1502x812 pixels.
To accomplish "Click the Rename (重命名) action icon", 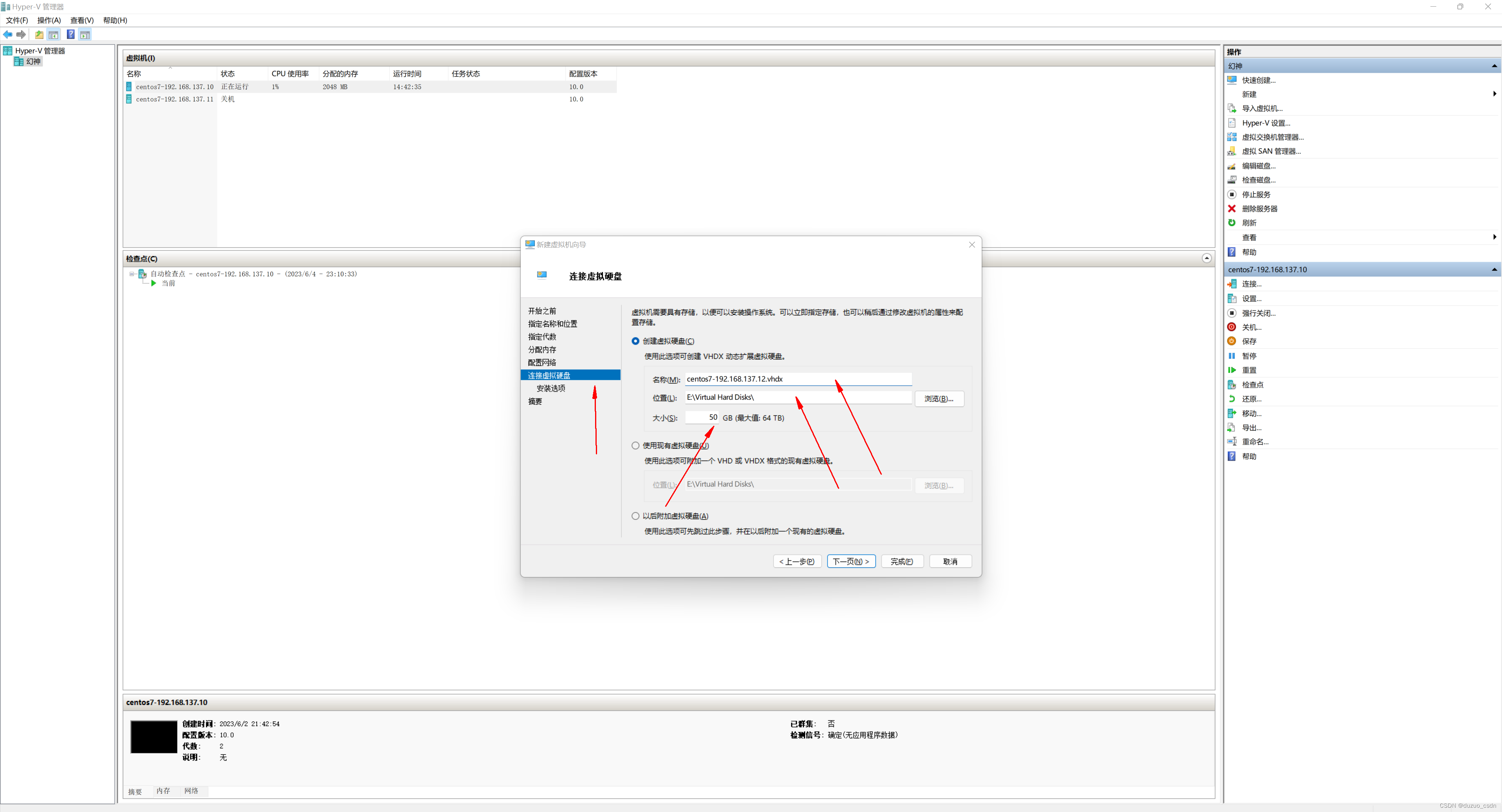I will tap(1232, 441).
